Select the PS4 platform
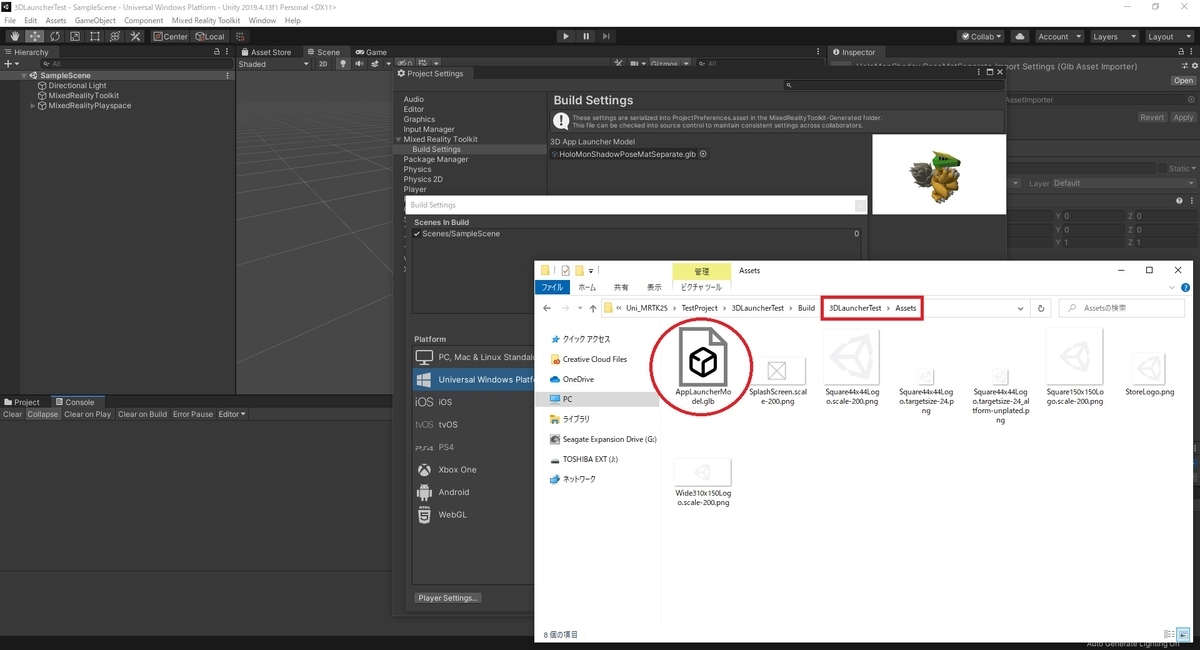1200x650 pixels. pyautogui.click(x=446, y=447)
